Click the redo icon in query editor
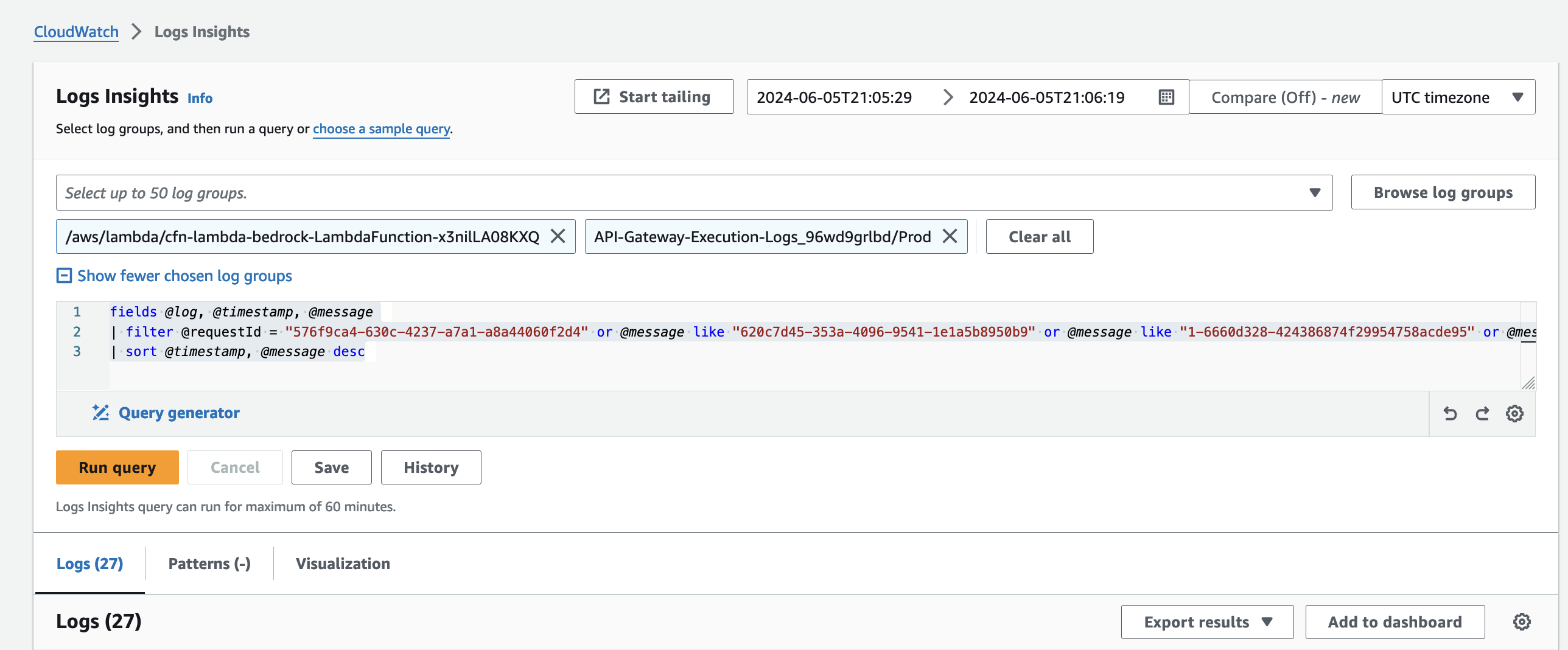1568x650 pixels. pyautogui.click(x=1483, y=414)
